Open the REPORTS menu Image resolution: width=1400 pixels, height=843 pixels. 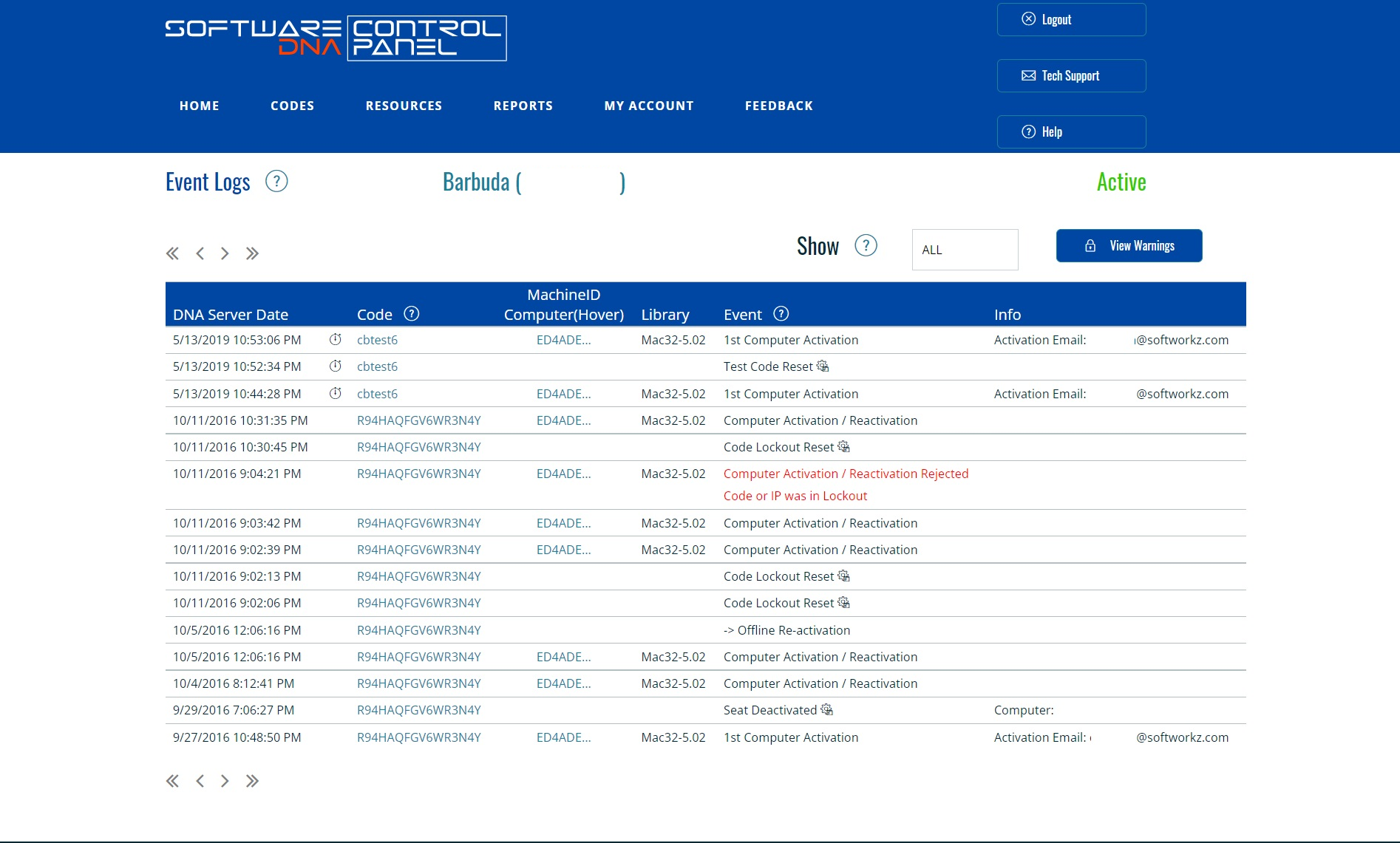point(523,106)
